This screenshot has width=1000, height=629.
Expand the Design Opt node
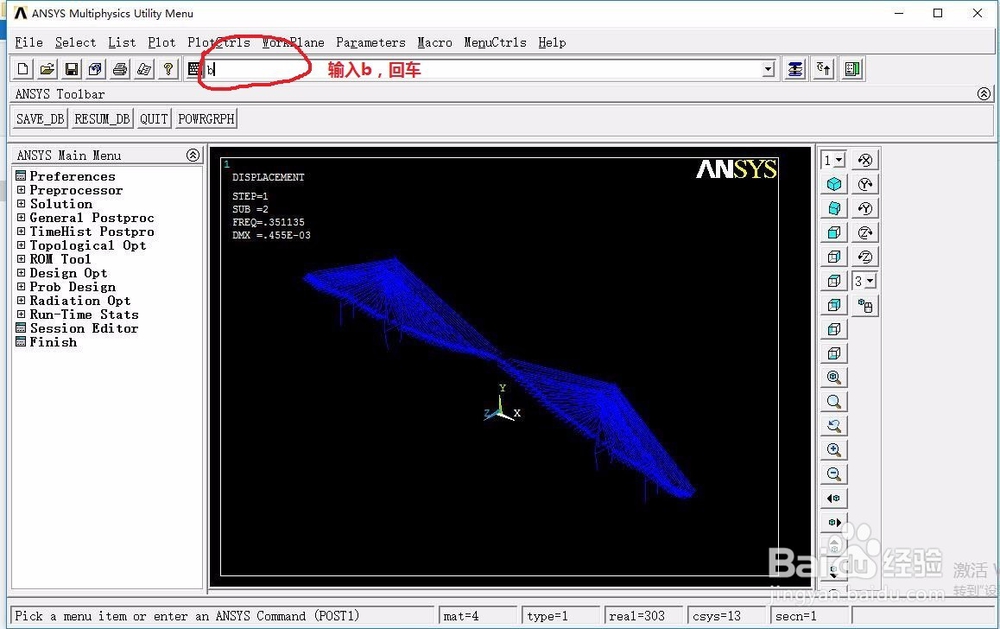click(21, 272)
